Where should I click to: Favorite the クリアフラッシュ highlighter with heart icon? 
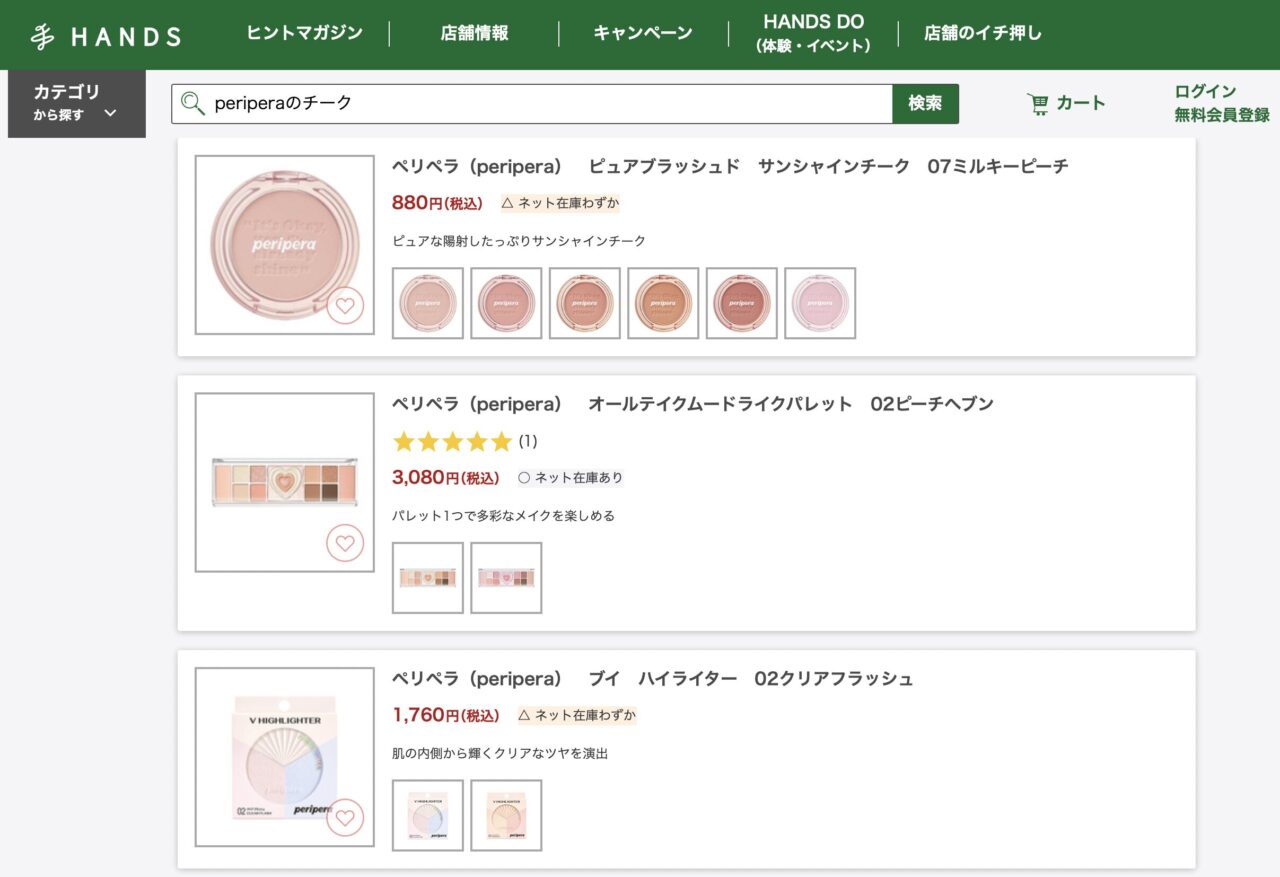345,818
